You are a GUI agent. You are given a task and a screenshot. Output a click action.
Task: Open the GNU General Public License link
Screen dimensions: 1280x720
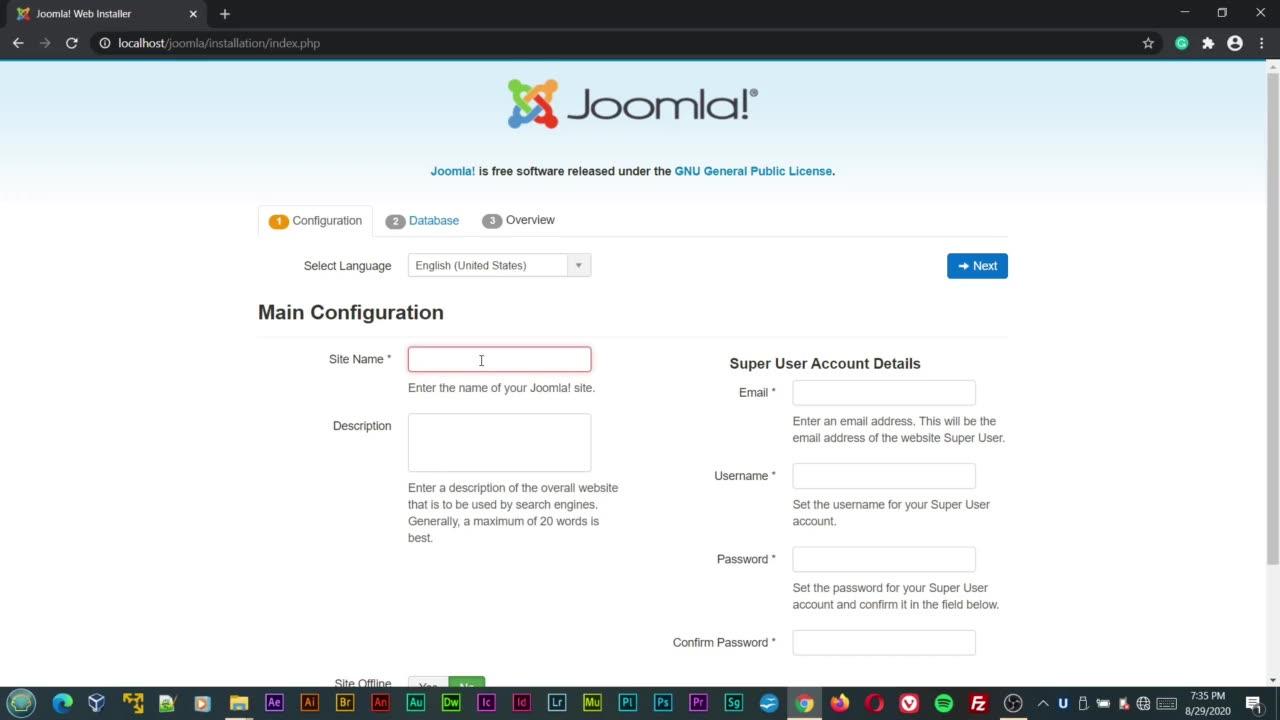pos(753,171)
